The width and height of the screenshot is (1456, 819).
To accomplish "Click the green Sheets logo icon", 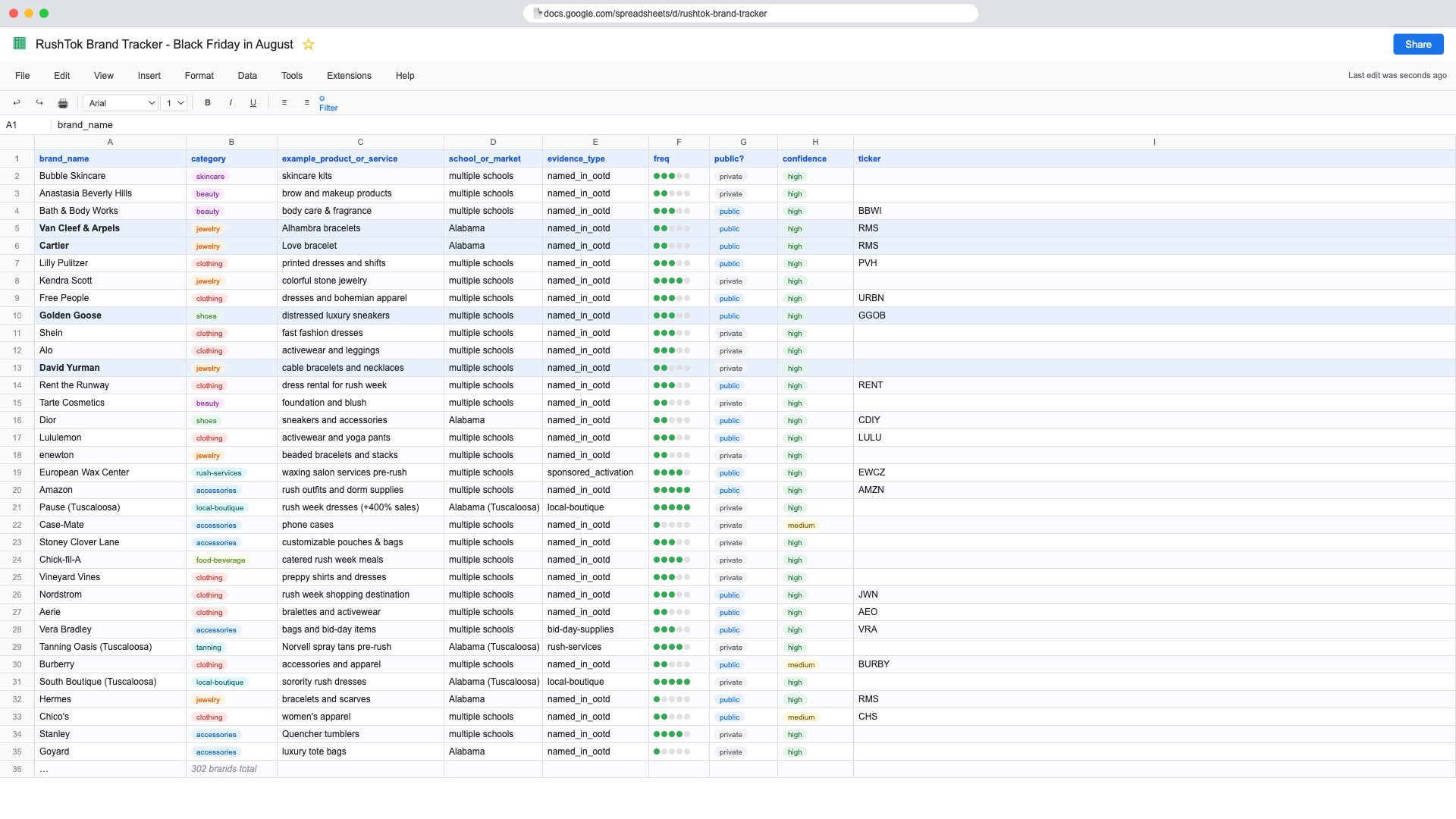I will click(20, 44).
